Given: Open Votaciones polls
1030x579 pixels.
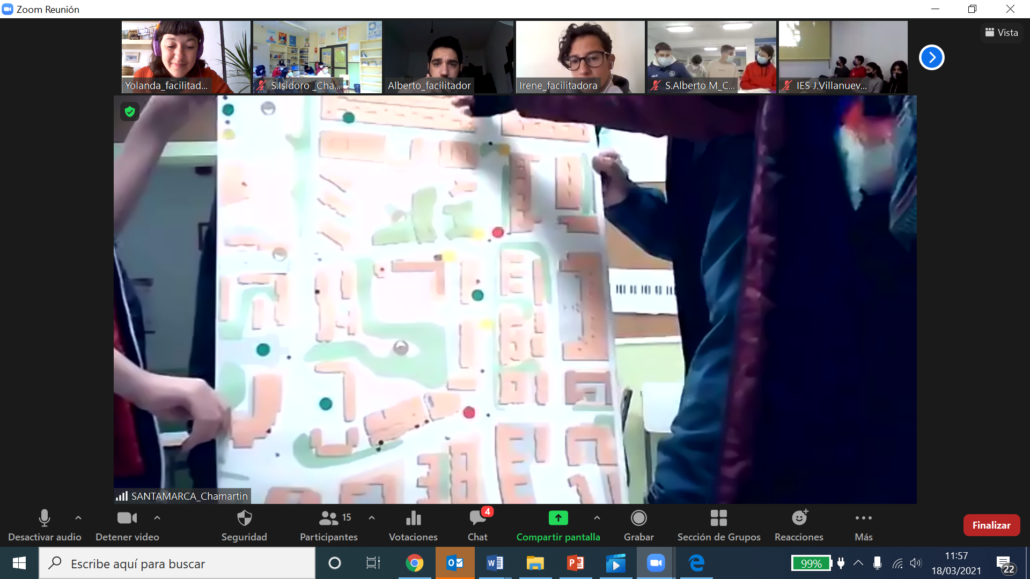Looking at the screenshot, I should (x=413, y=518).
